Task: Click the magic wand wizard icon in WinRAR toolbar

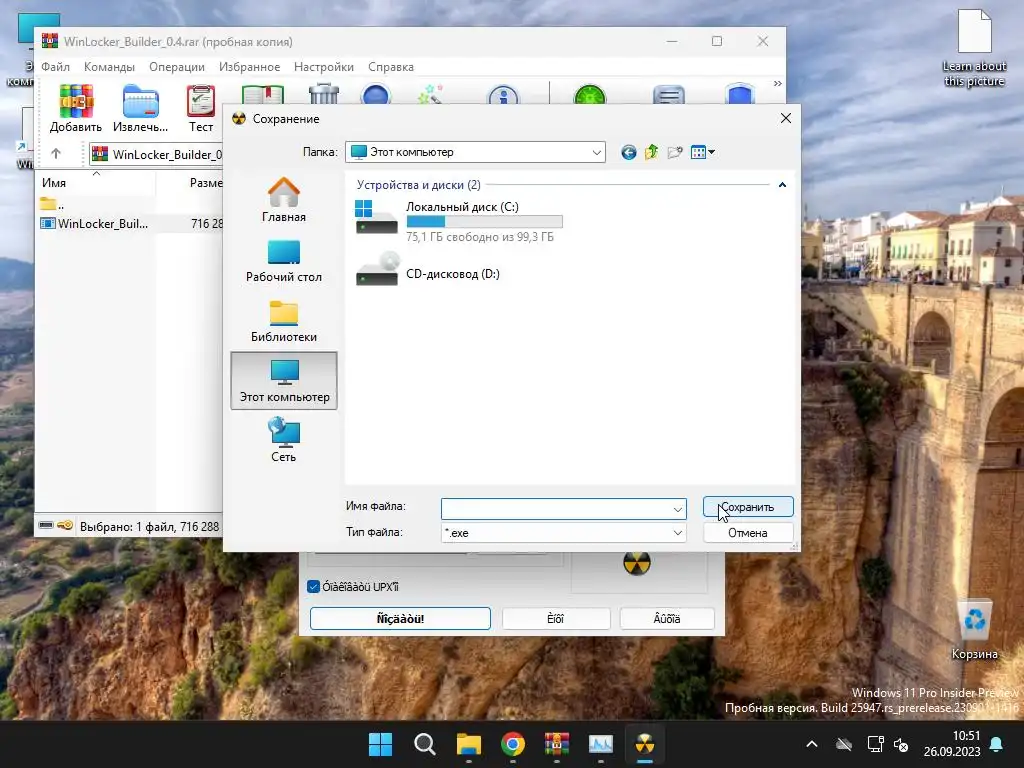Action: coord(430,94)
